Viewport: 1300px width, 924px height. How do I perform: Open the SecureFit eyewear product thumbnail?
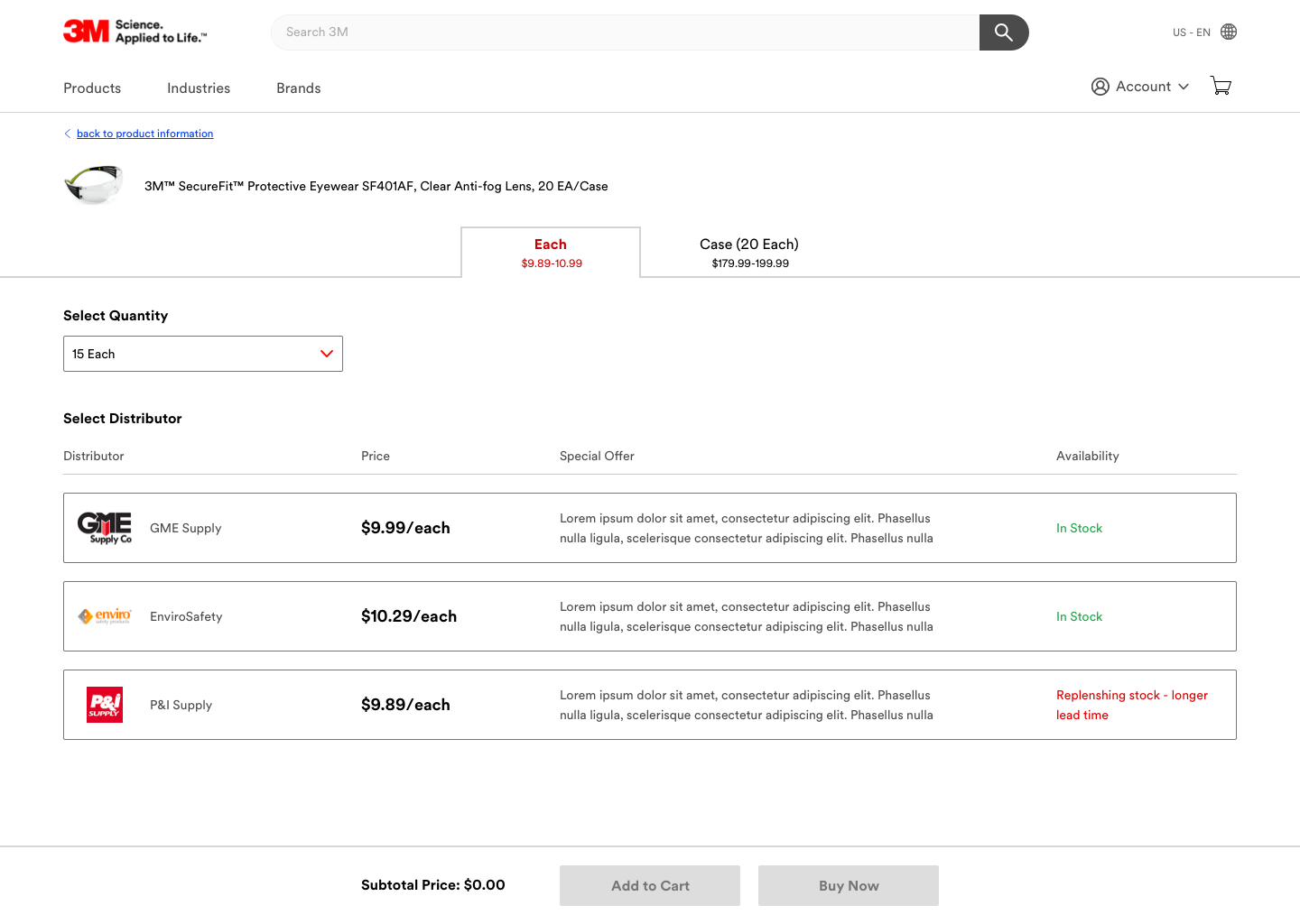tap(94, 185)
